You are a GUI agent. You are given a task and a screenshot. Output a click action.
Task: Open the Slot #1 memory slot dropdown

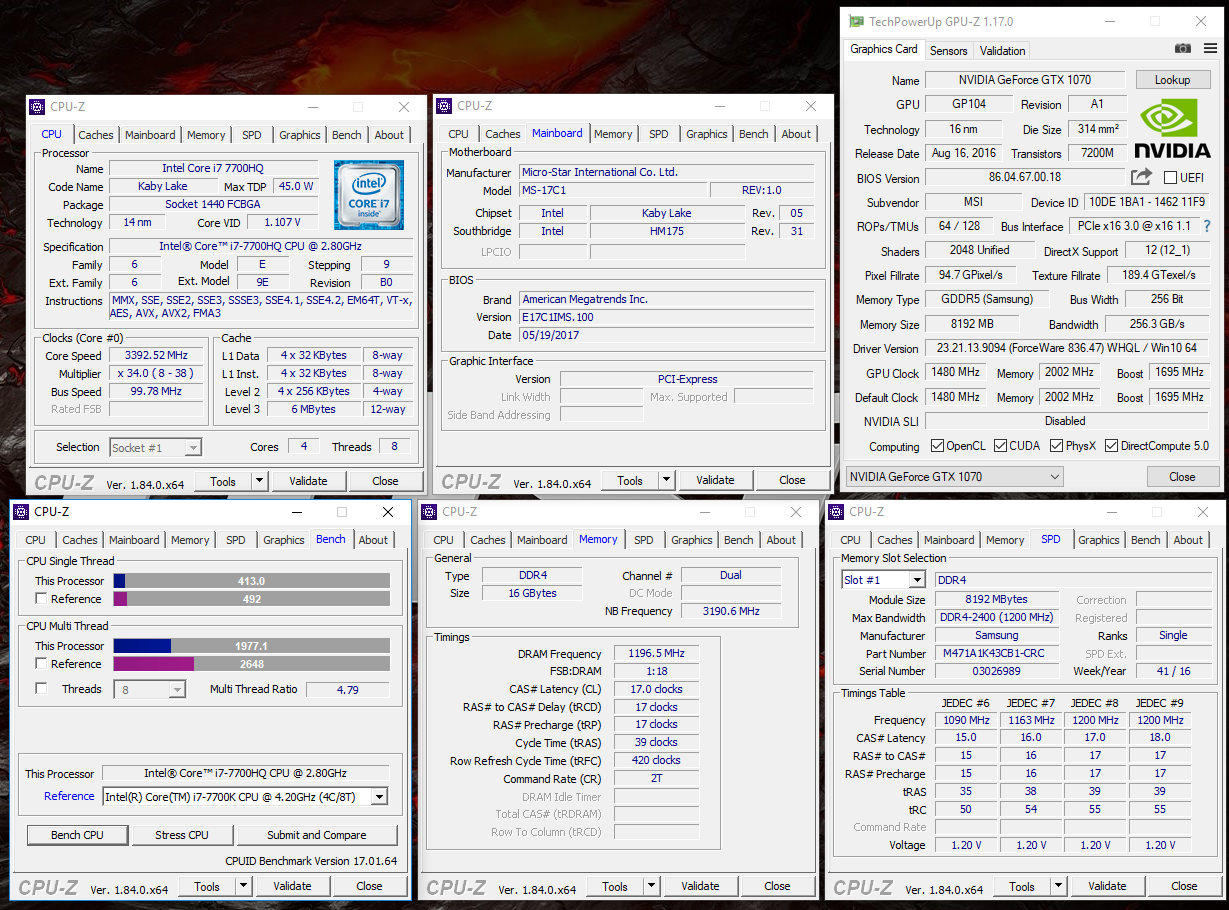(x=884, y=580)
